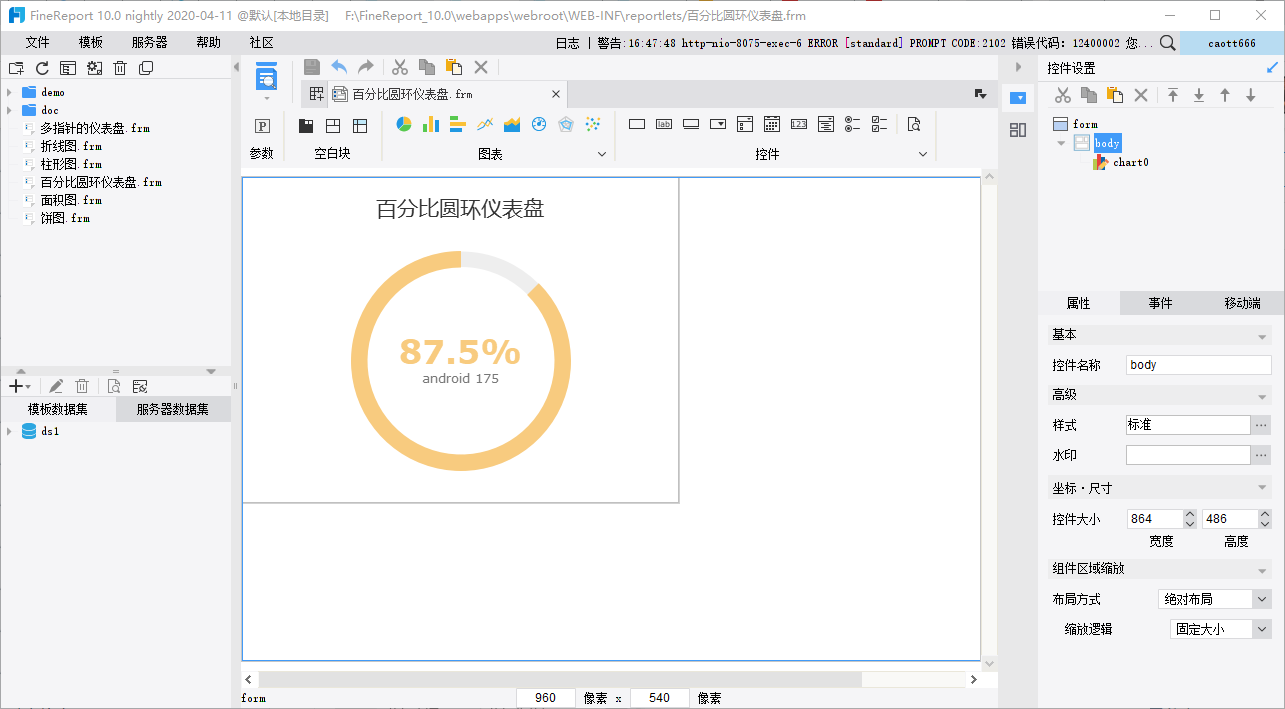The image size is (1285, 709).
Task: Collapse the 坐标·尺寸 section
Action: click(x=1262, y=489)
